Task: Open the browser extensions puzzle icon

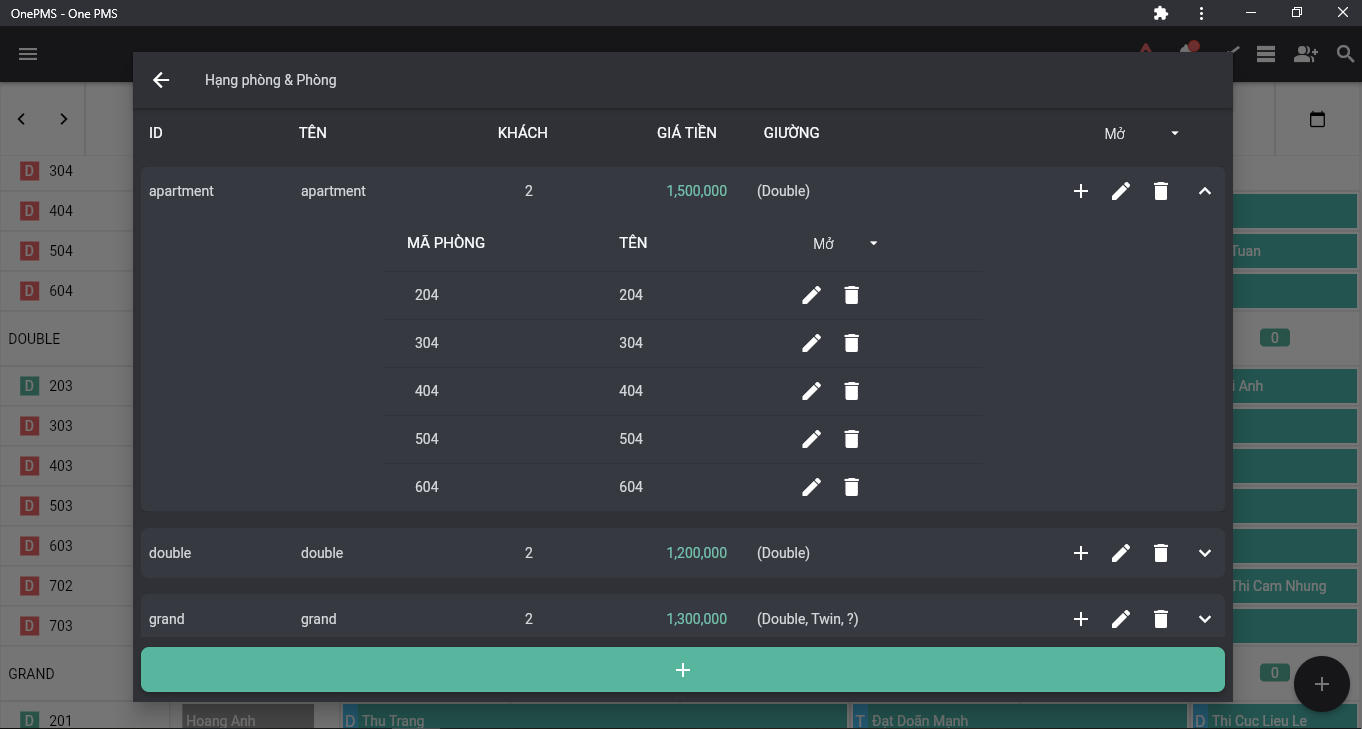Action: (1160, 13)
